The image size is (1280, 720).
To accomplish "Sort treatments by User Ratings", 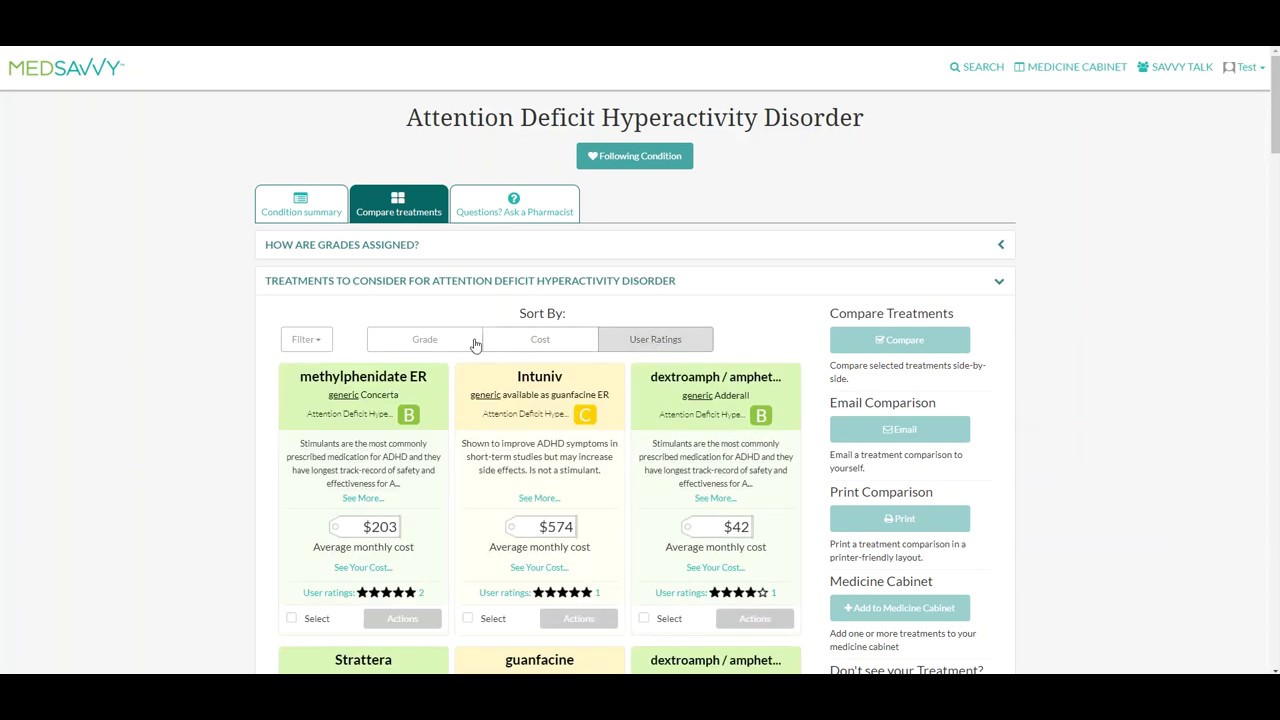I will 656,339.
